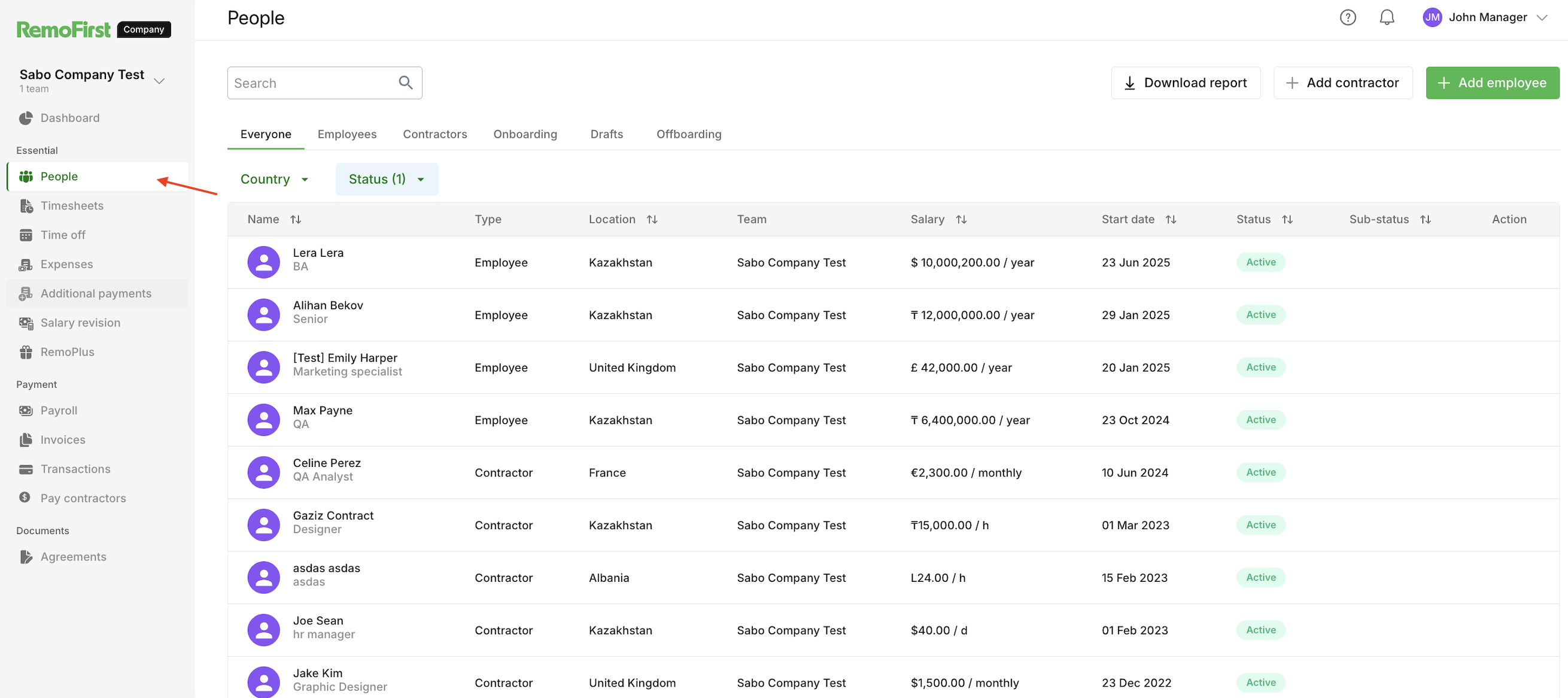Expand the Sabo Company Test switcher
The width and height of the screenshot is (1568, 698).
[x=159, y=80]
